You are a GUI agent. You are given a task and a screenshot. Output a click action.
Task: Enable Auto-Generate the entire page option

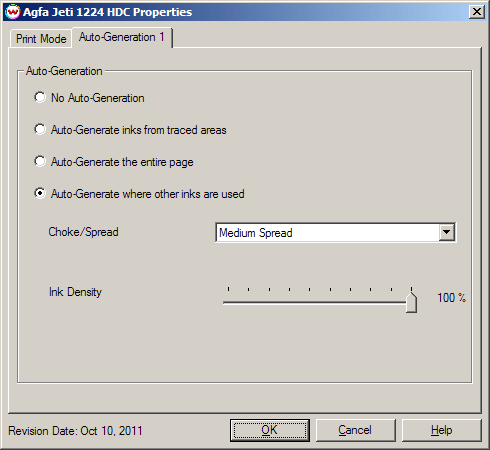pos(40,161)
